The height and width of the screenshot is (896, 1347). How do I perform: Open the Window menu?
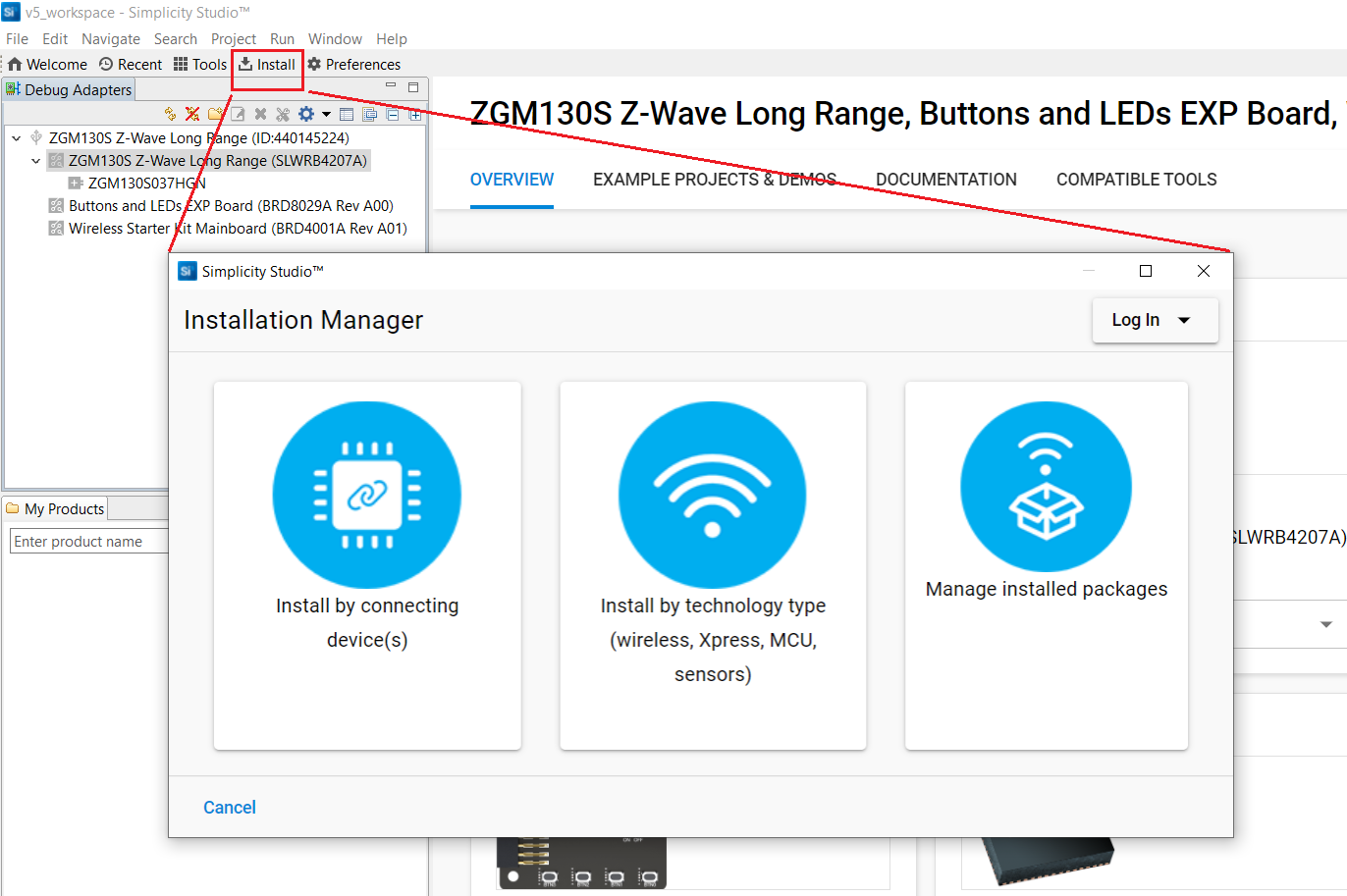336,39
